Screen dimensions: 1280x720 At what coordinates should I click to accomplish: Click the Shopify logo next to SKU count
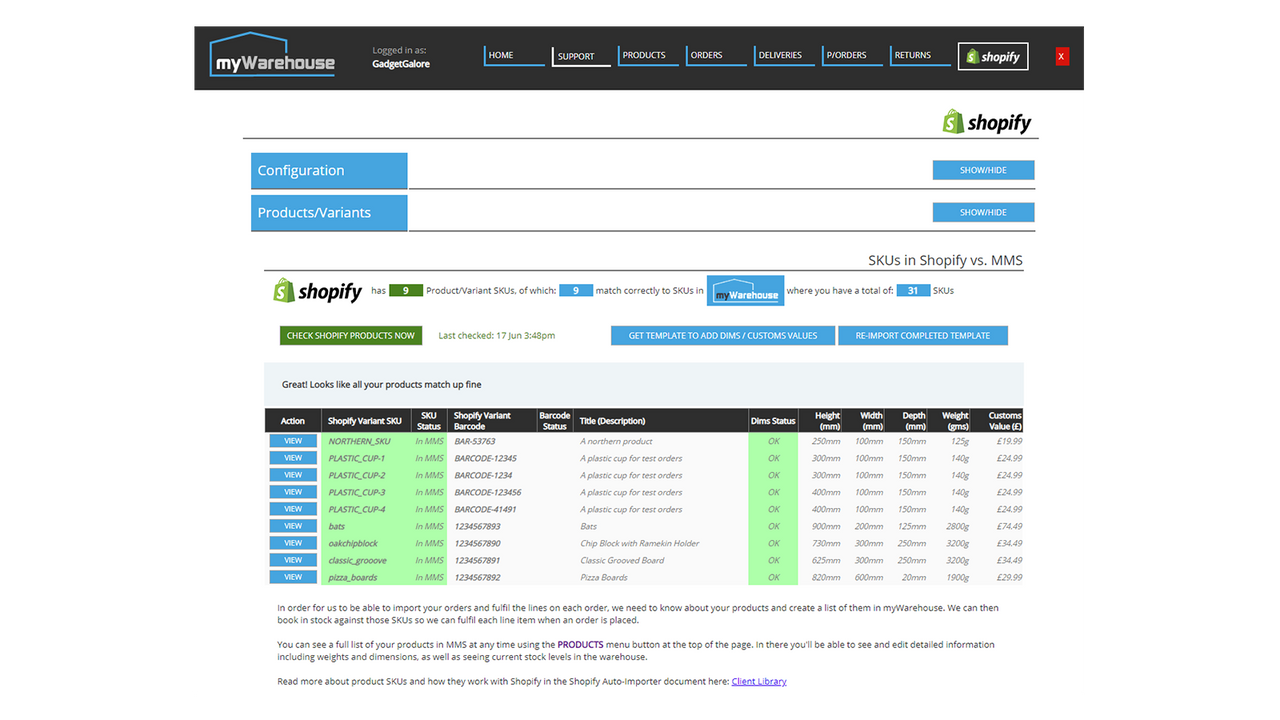click(318, 291)
